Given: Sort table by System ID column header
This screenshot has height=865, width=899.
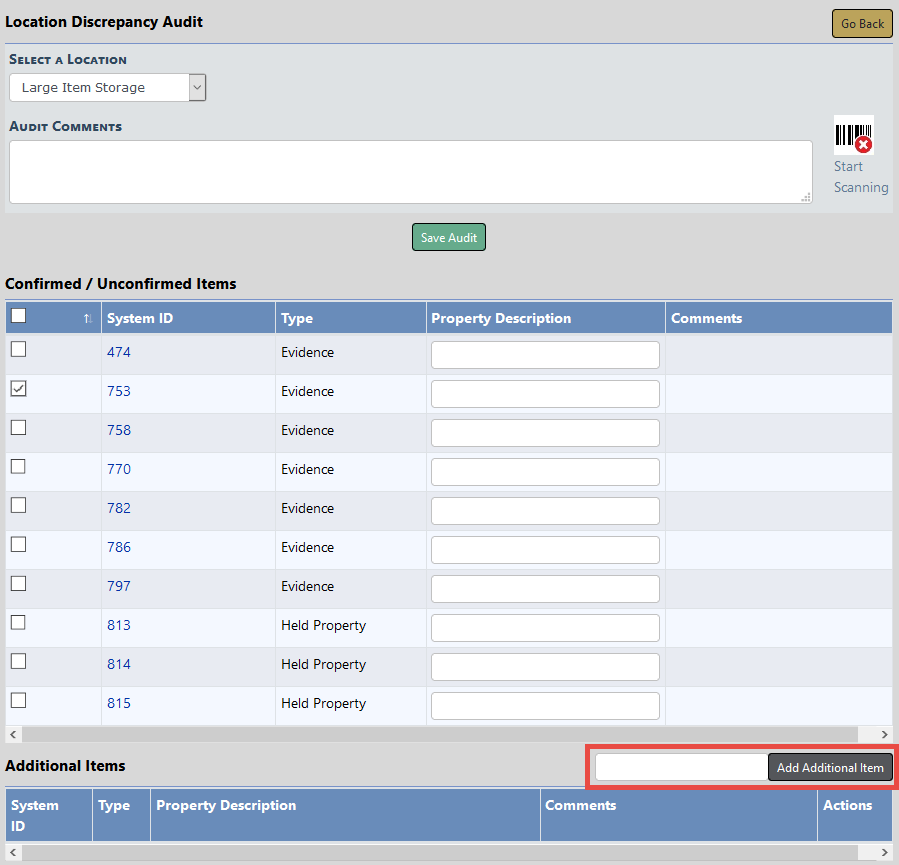Looking at the screenshot, I should pyautogui.click(x=139, y=319).
